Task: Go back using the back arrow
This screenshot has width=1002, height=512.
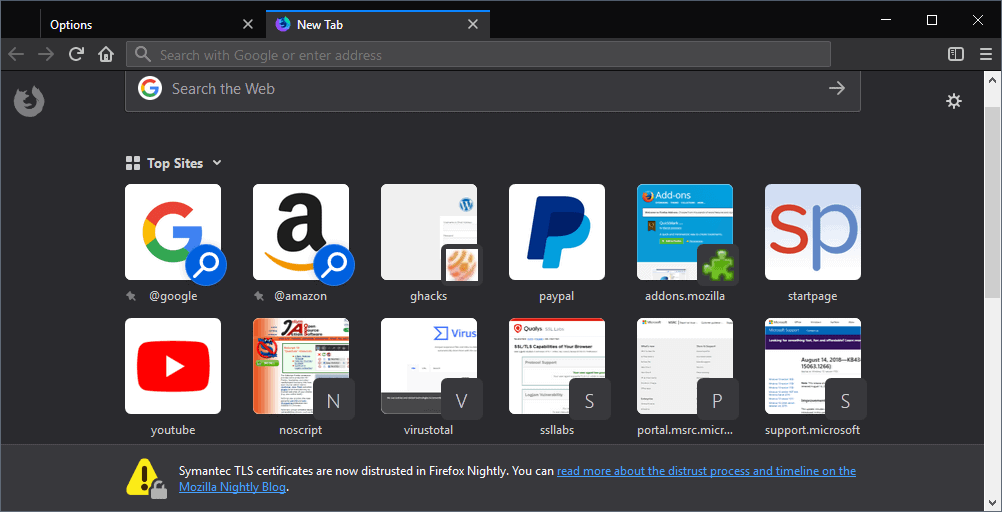Action: [x=16, y=54]
